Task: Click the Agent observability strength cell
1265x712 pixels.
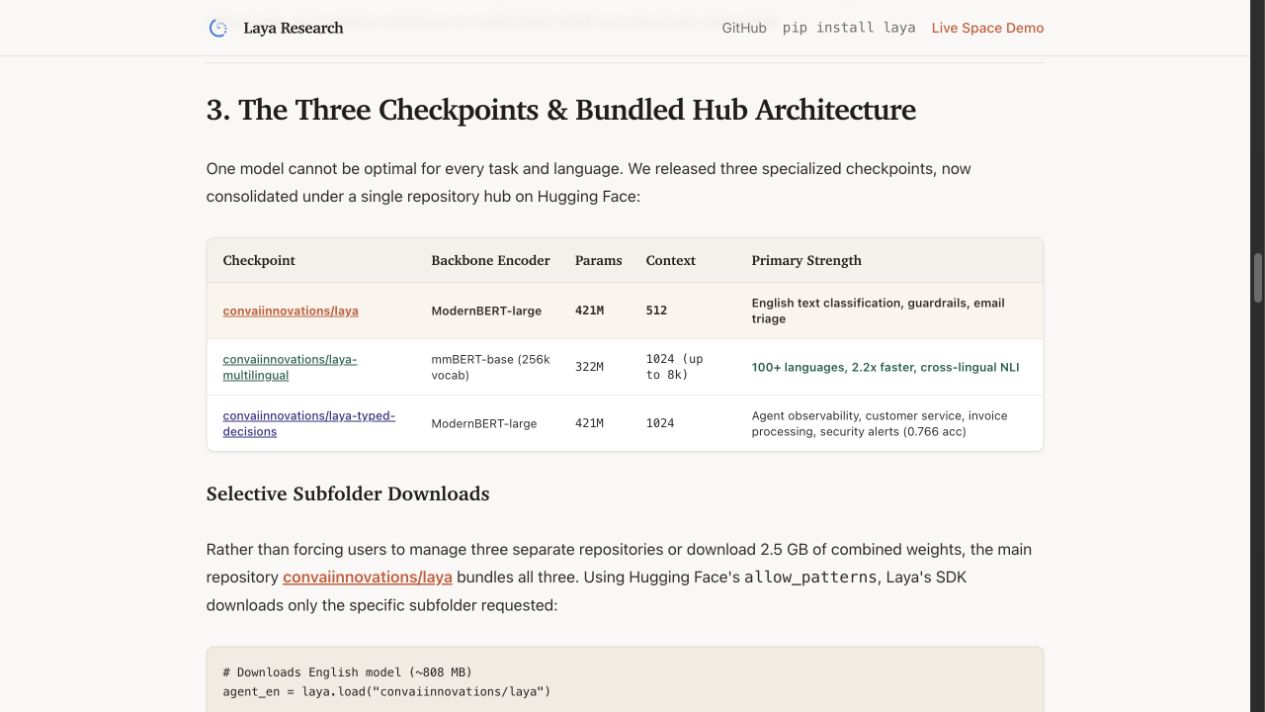Action: tap(879, 423)
